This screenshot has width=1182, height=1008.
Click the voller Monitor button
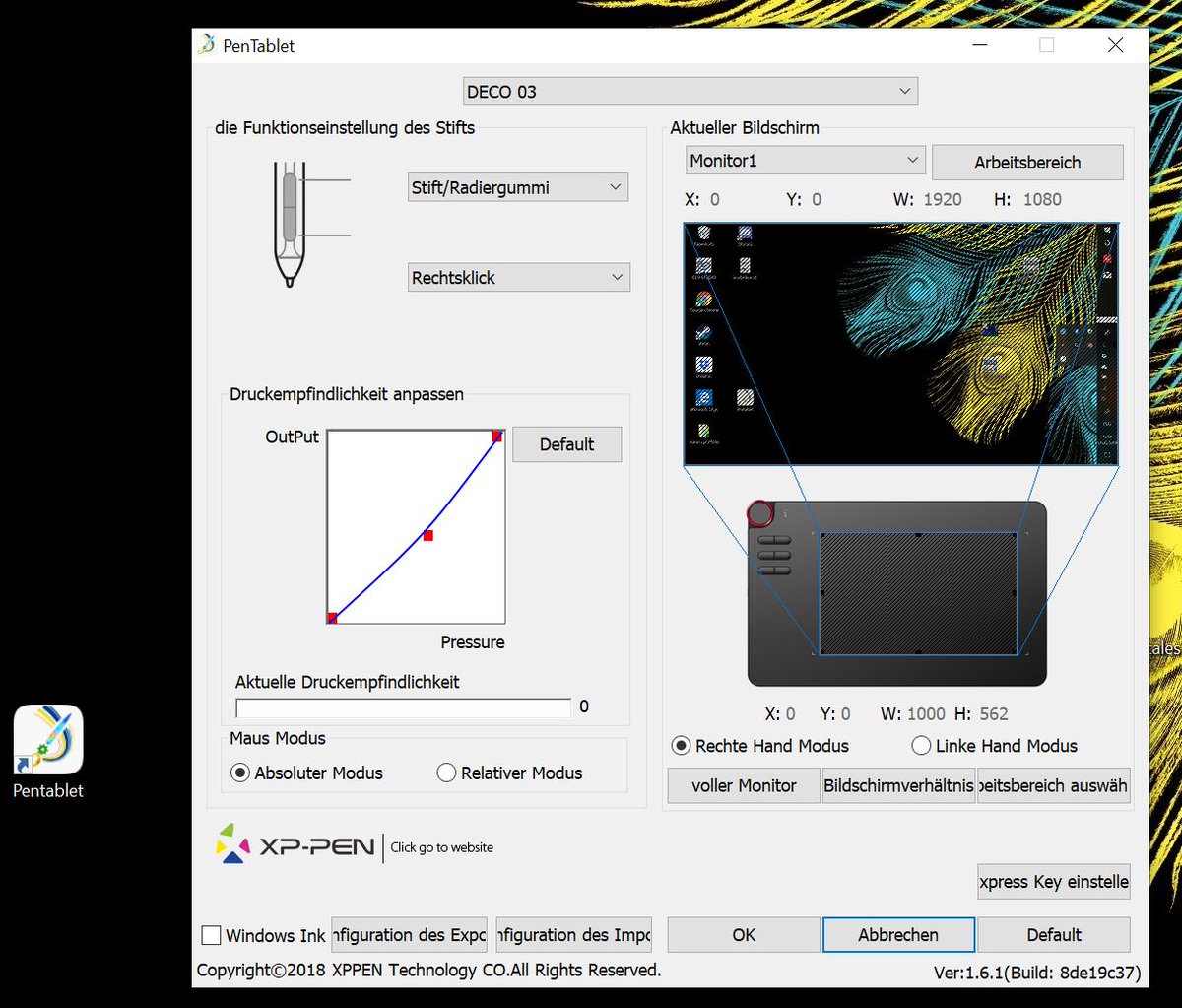click(x=744, y=786)
